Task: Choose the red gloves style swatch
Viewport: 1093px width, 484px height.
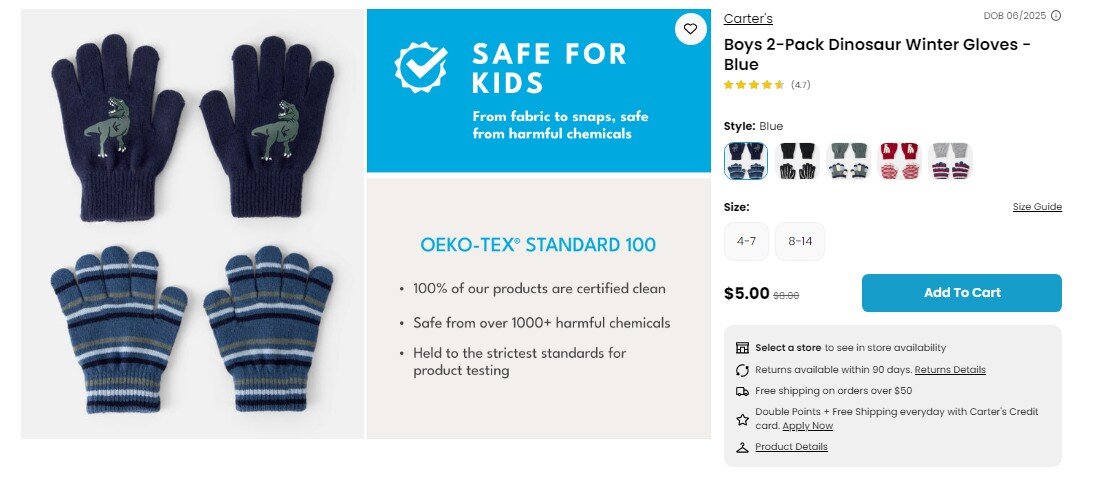Action: pyautogui.click(x=899, y=160)
